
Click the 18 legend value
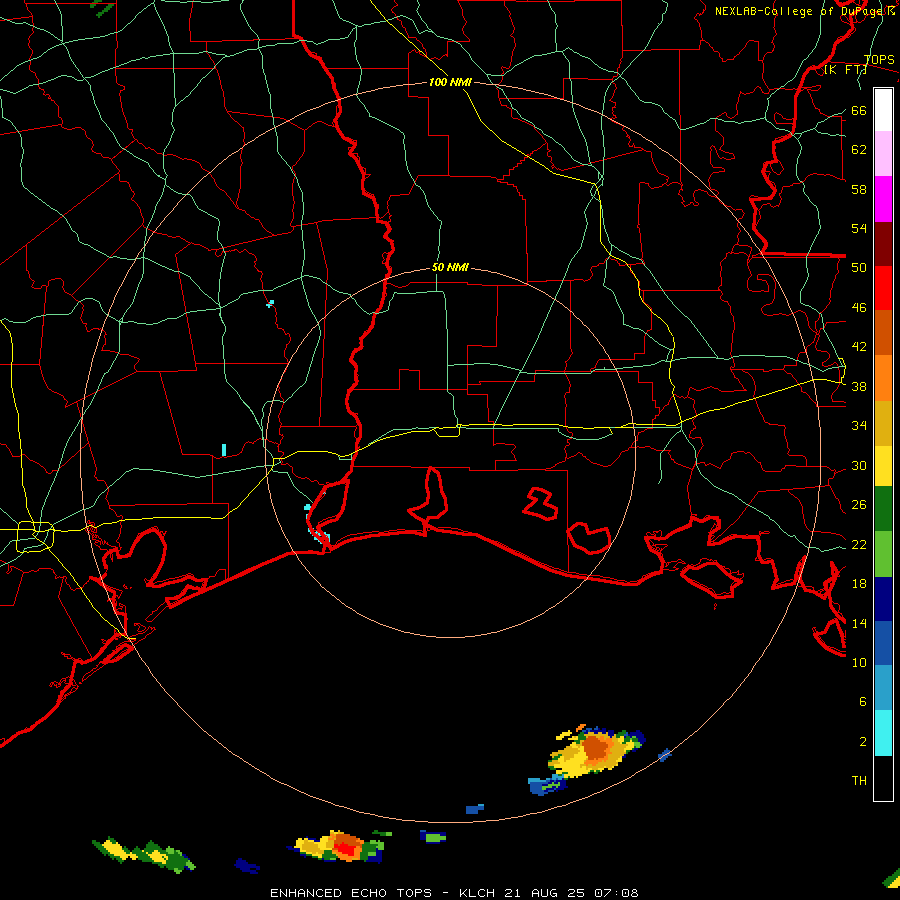pyautogui.click(x=859, y=584)
